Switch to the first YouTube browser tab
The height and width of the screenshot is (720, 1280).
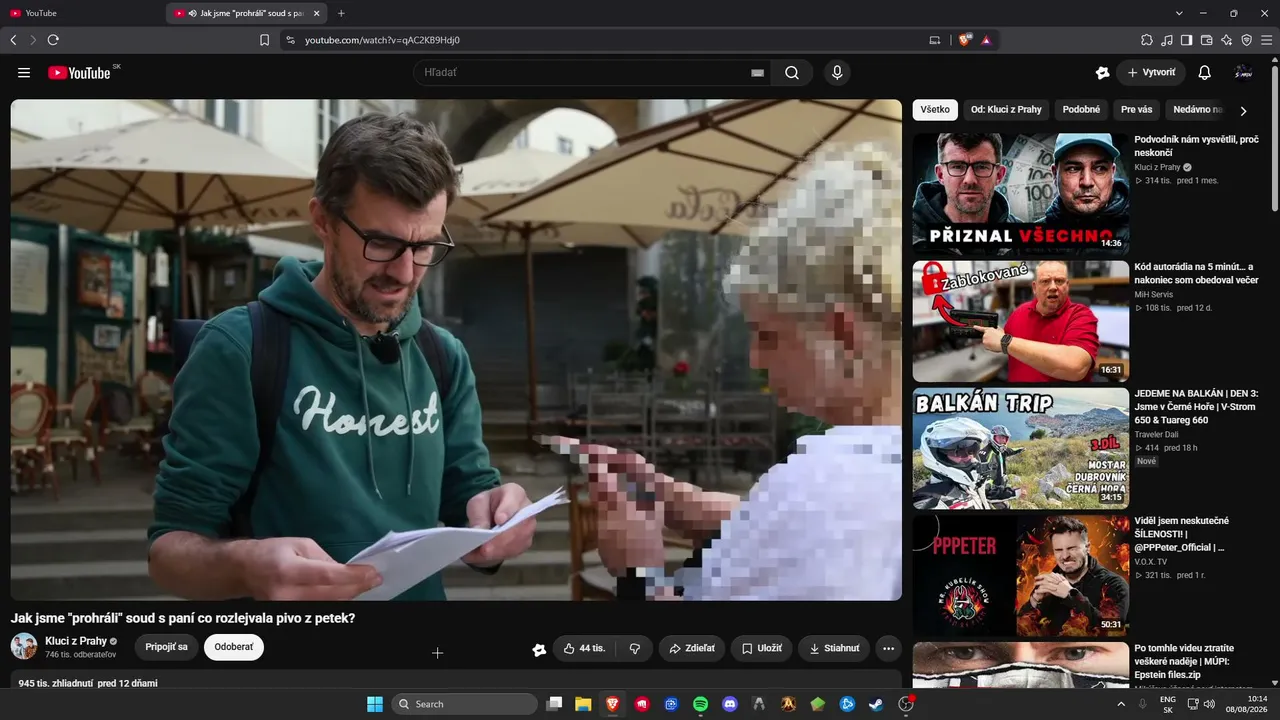tap(82, 13)
